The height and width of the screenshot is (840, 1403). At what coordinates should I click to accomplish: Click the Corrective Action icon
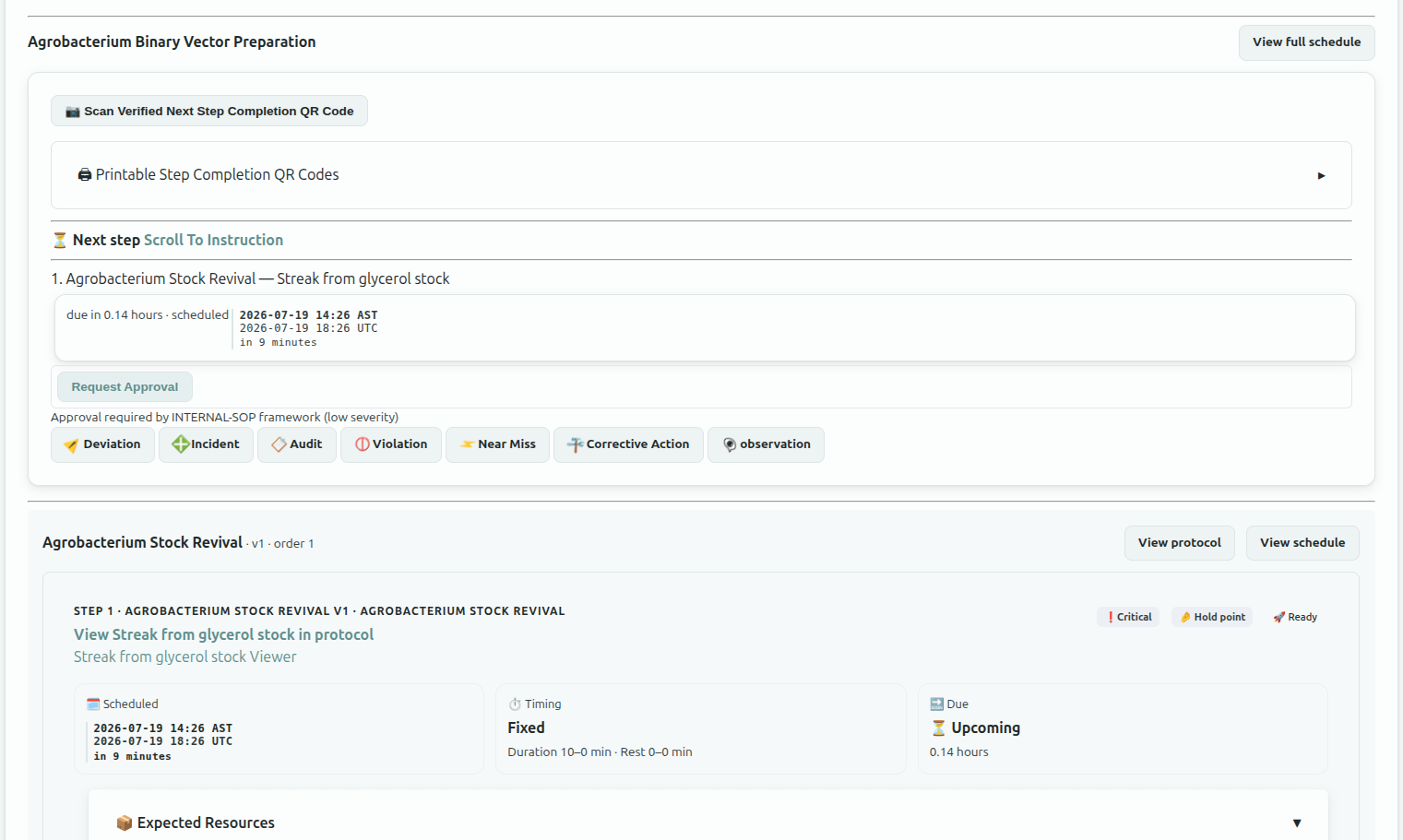pos(575,444)
